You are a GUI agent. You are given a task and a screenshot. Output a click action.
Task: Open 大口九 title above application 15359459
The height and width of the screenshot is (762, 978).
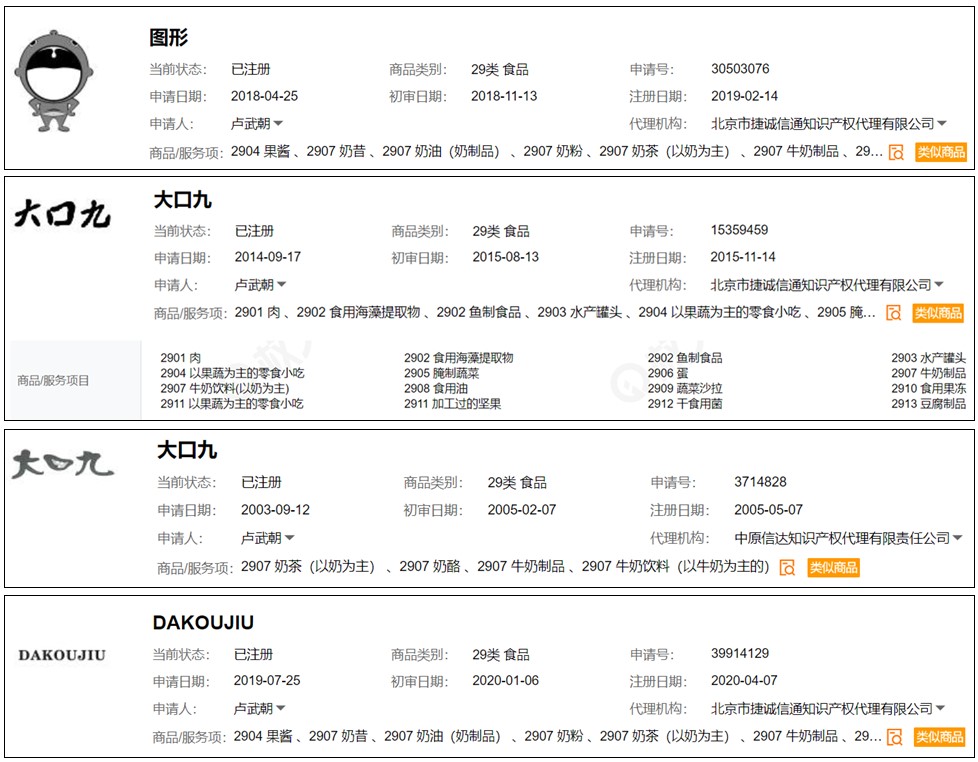tap(182, 200)
